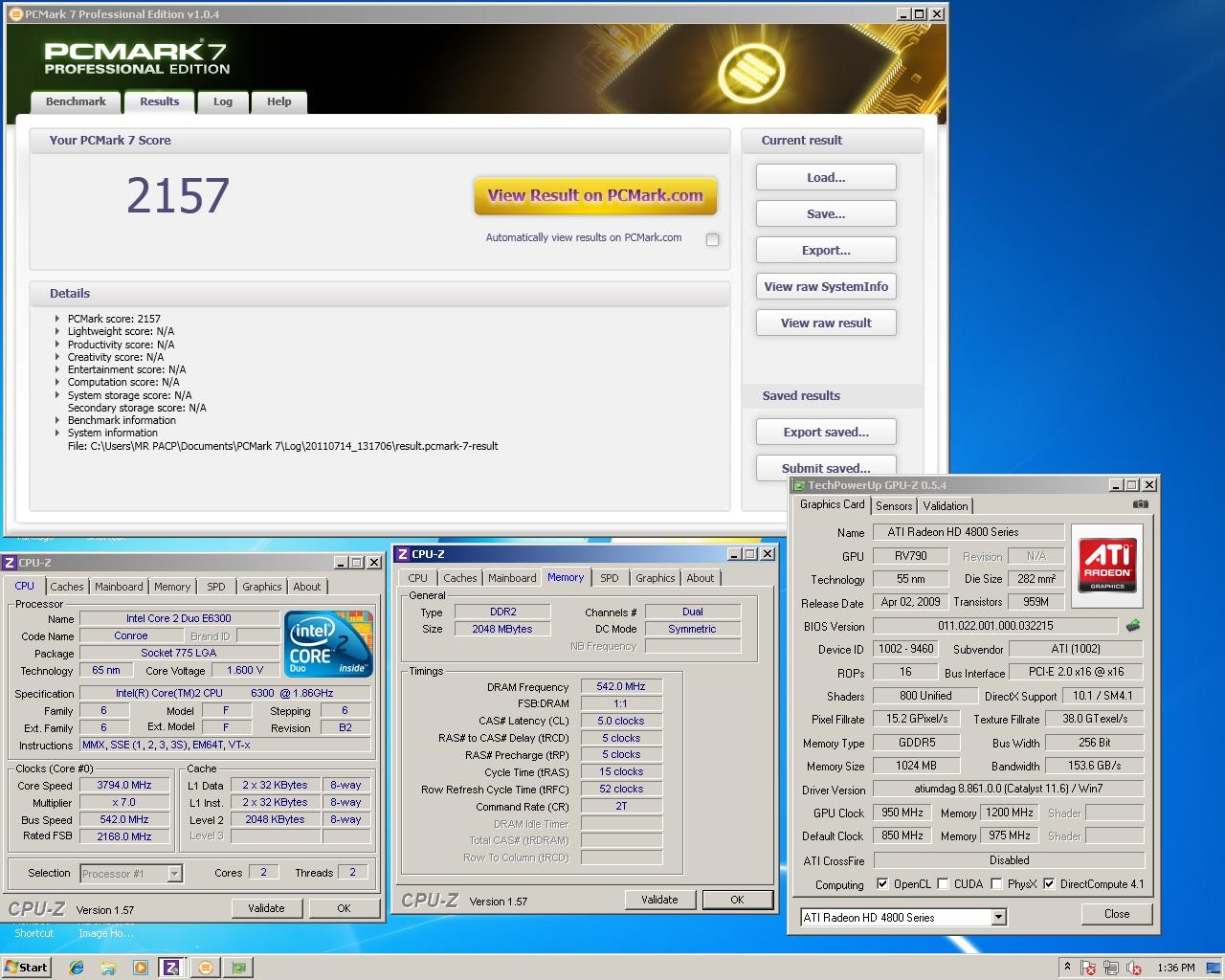Click the GPU-Z taskbar button
1225x980 pixels.
tap(238, 968)
